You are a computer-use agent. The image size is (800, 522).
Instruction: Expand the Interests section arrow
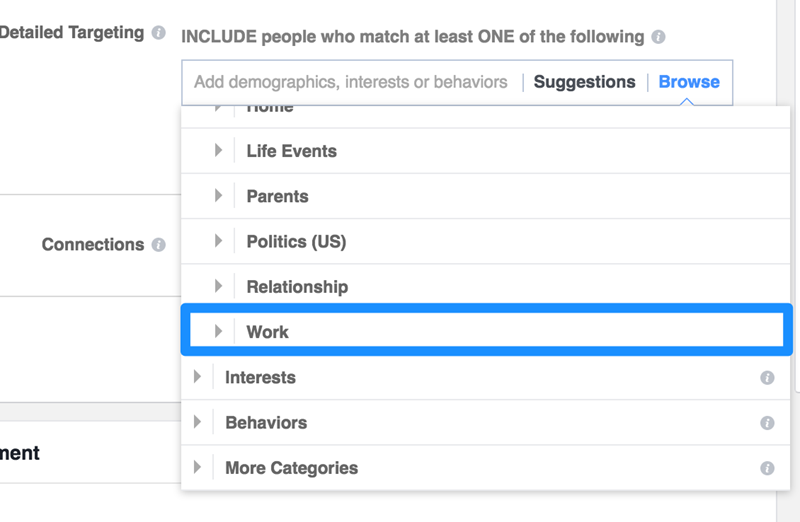tap(197, 377)
